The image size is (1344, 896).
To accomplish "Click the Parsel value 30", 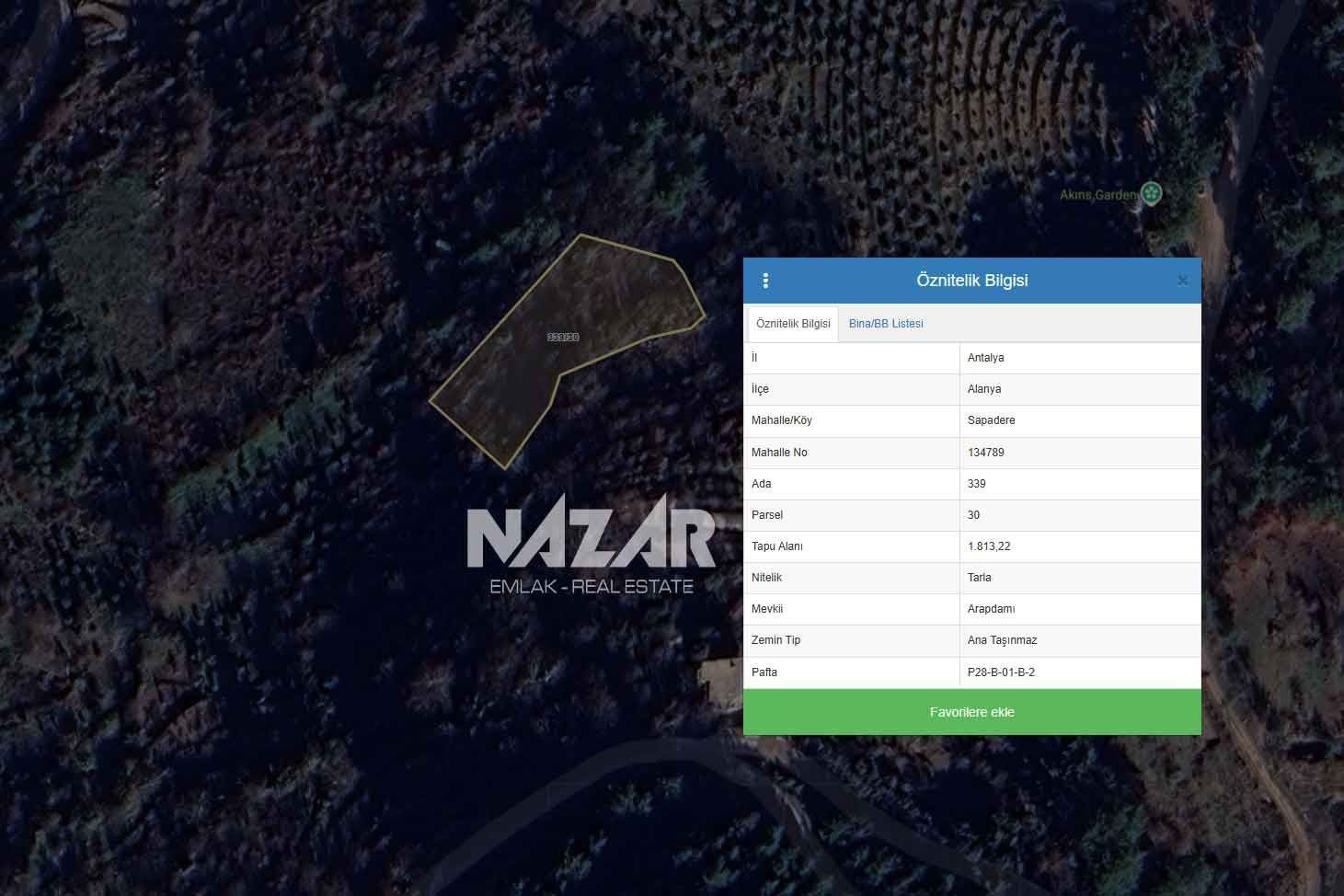I will [x=973, y=515].
